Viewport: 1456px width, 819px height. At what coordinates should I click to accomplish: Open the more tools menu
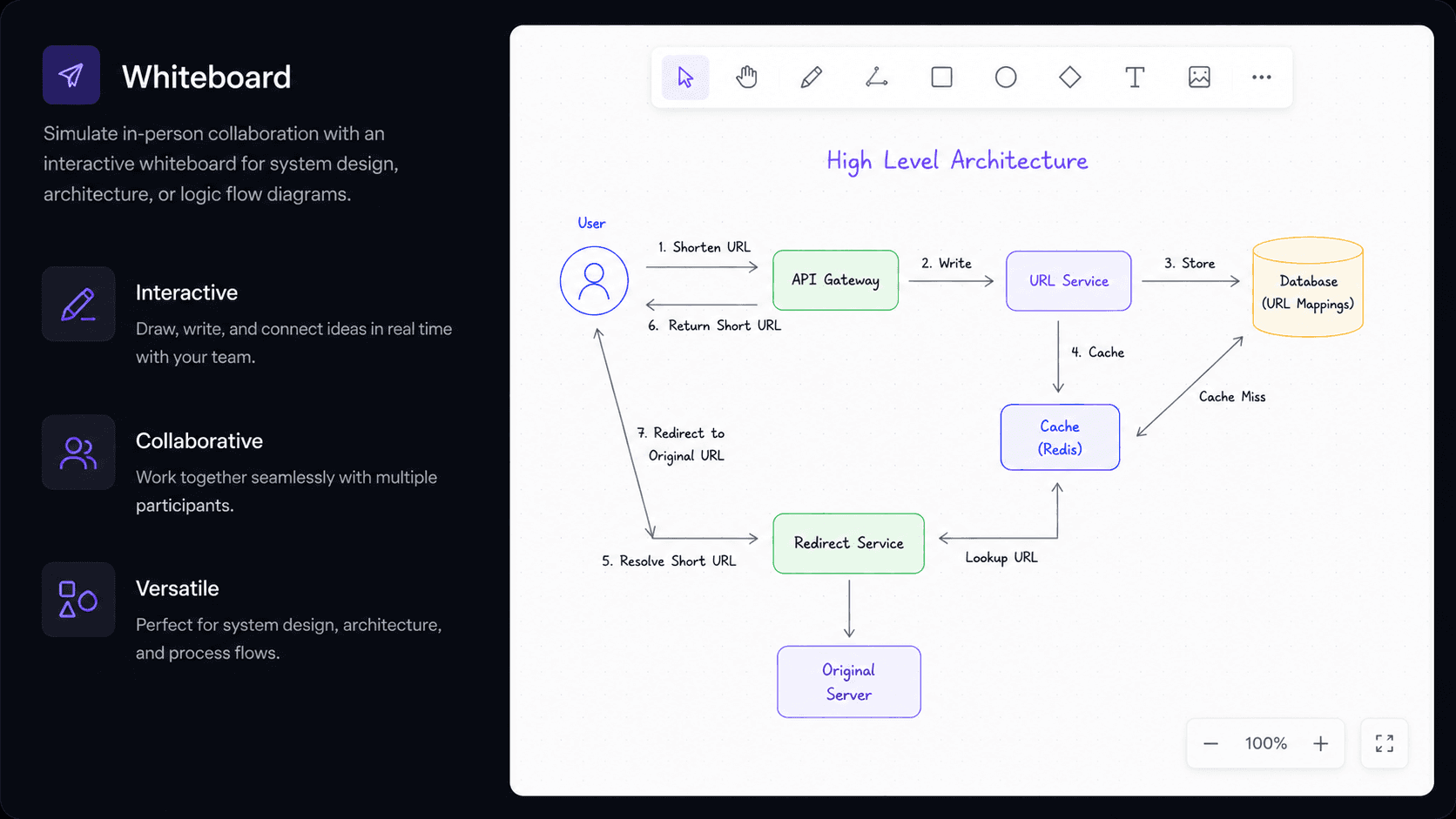point(1262,77)
